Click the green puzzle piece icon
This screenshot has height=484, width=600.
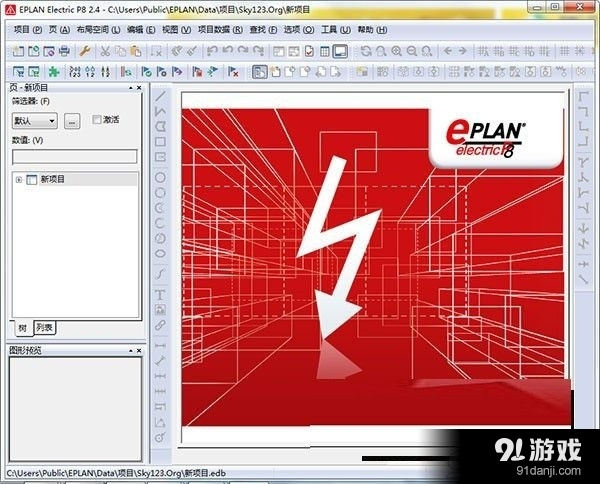click(x=53, y=71)
